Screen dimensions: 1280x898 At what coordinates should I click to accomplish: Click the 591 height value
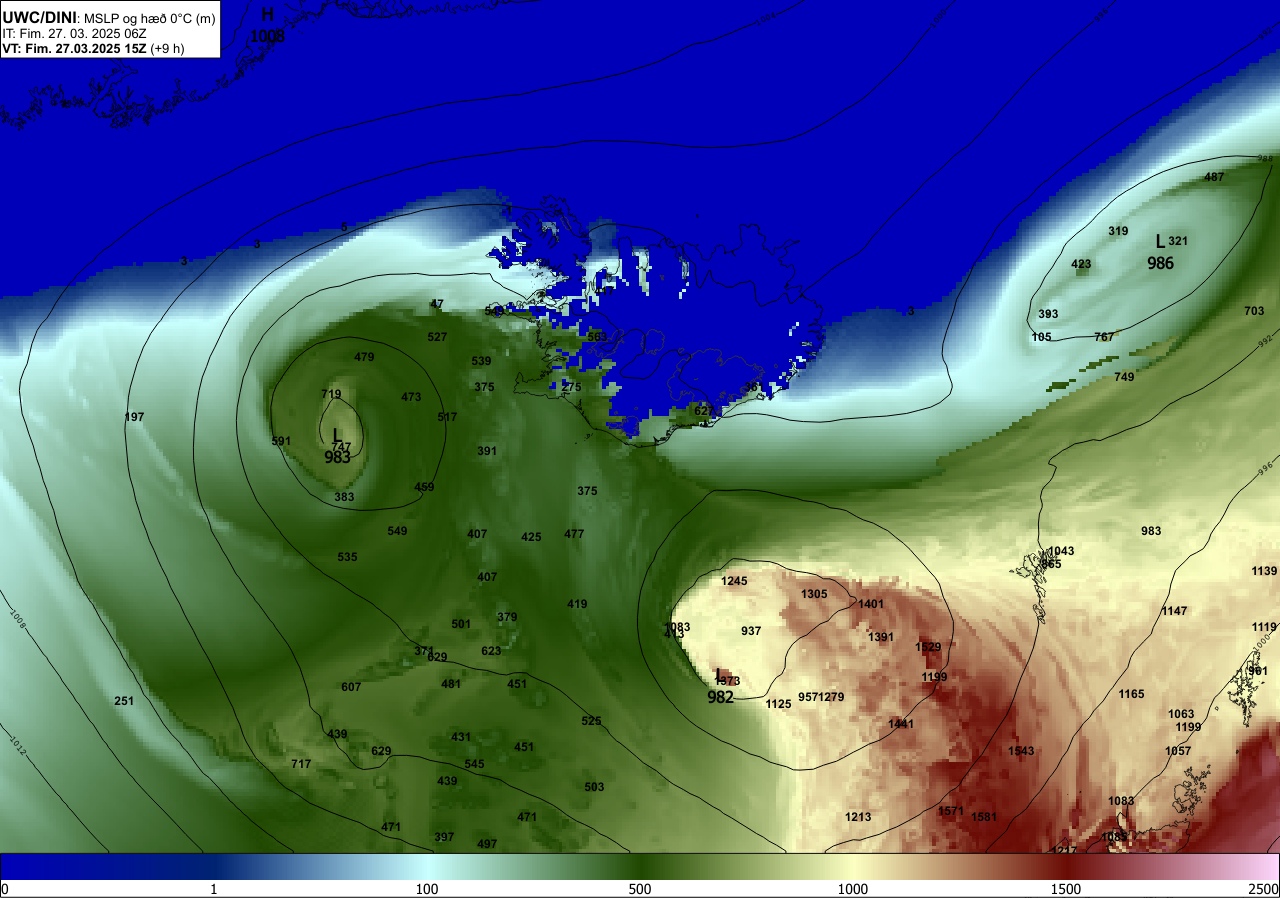281,441
